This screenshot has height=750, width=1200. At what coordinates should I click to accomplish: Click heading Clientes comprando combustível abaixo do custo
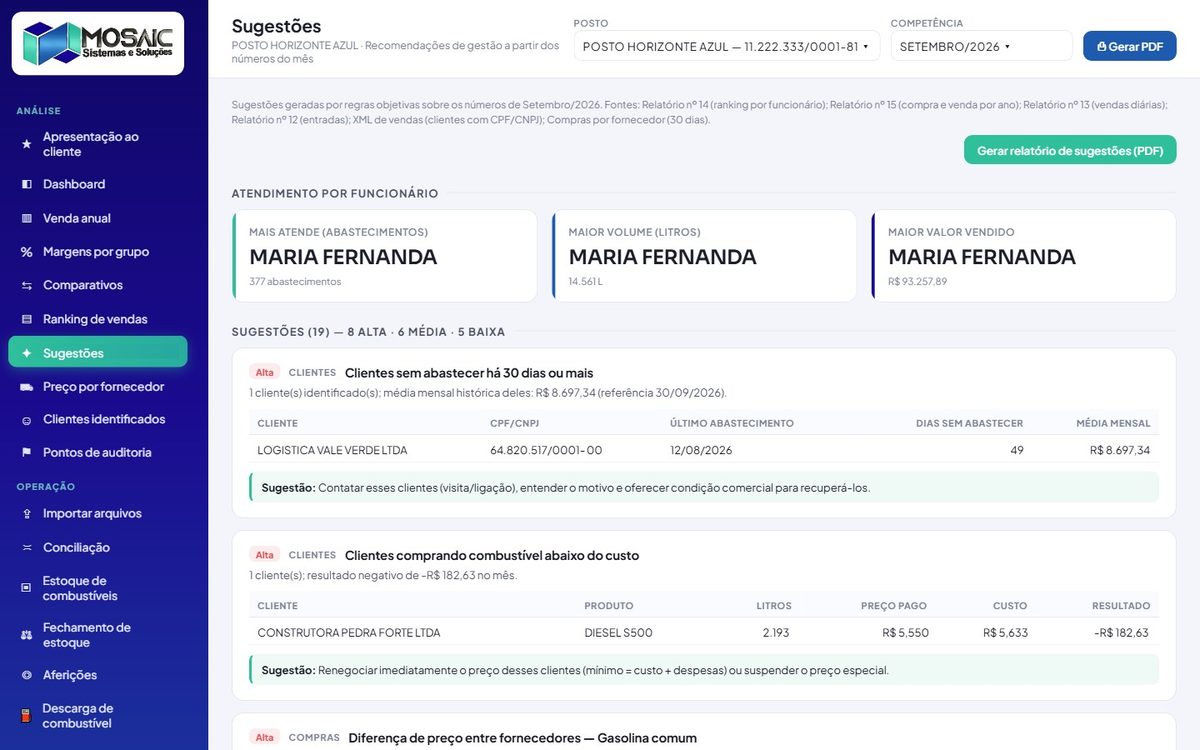click(x=492, y=555)
